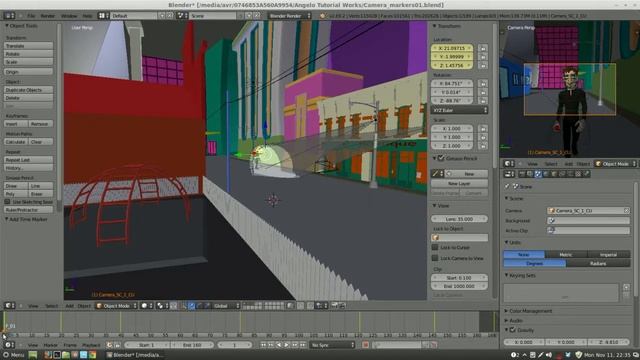Click the Duplicate Objects button

click(29, 90)
